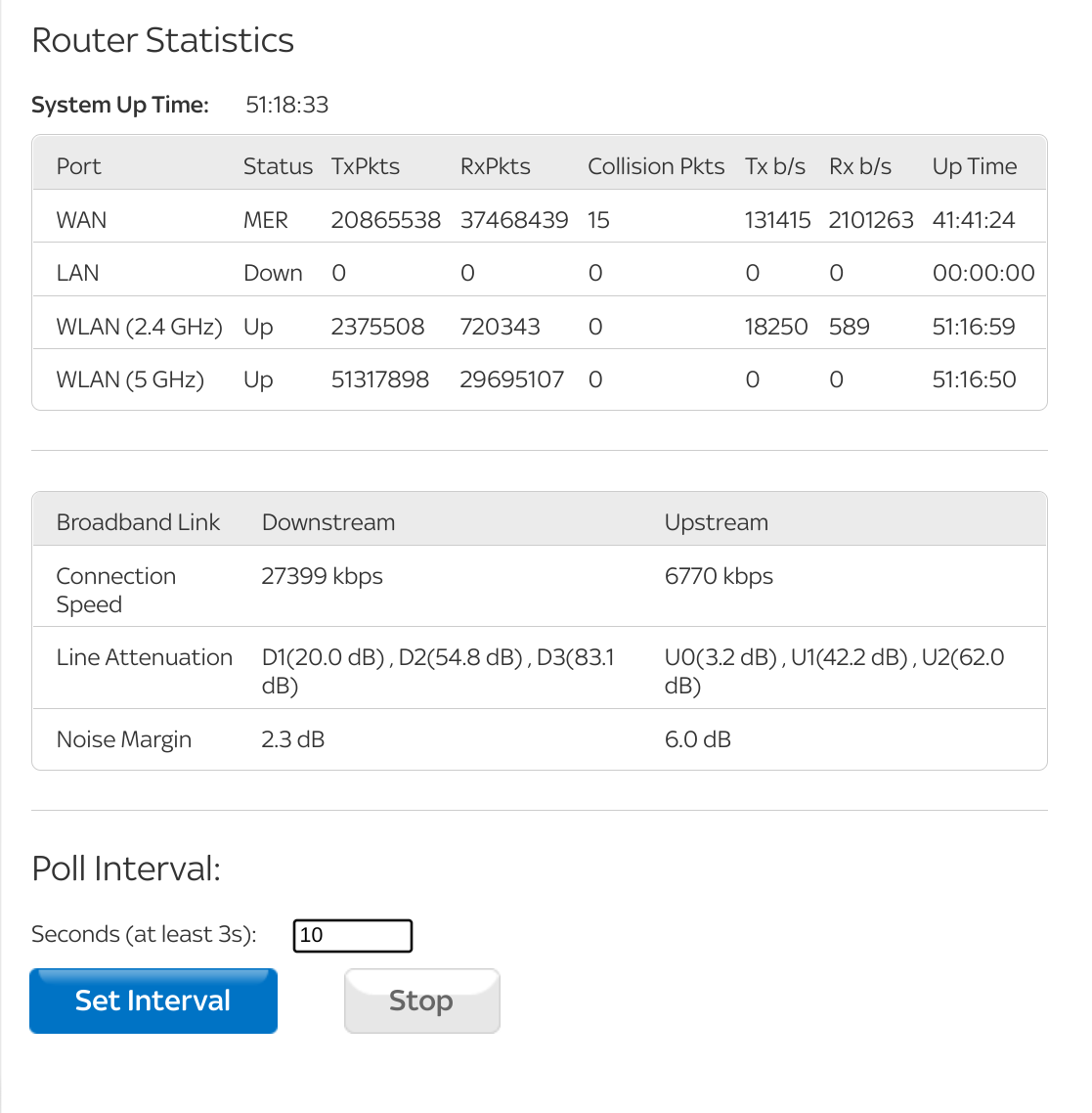The image size is (1092, 1113).
Task: Click the Set Interval button
Action: click(153, 1001)
